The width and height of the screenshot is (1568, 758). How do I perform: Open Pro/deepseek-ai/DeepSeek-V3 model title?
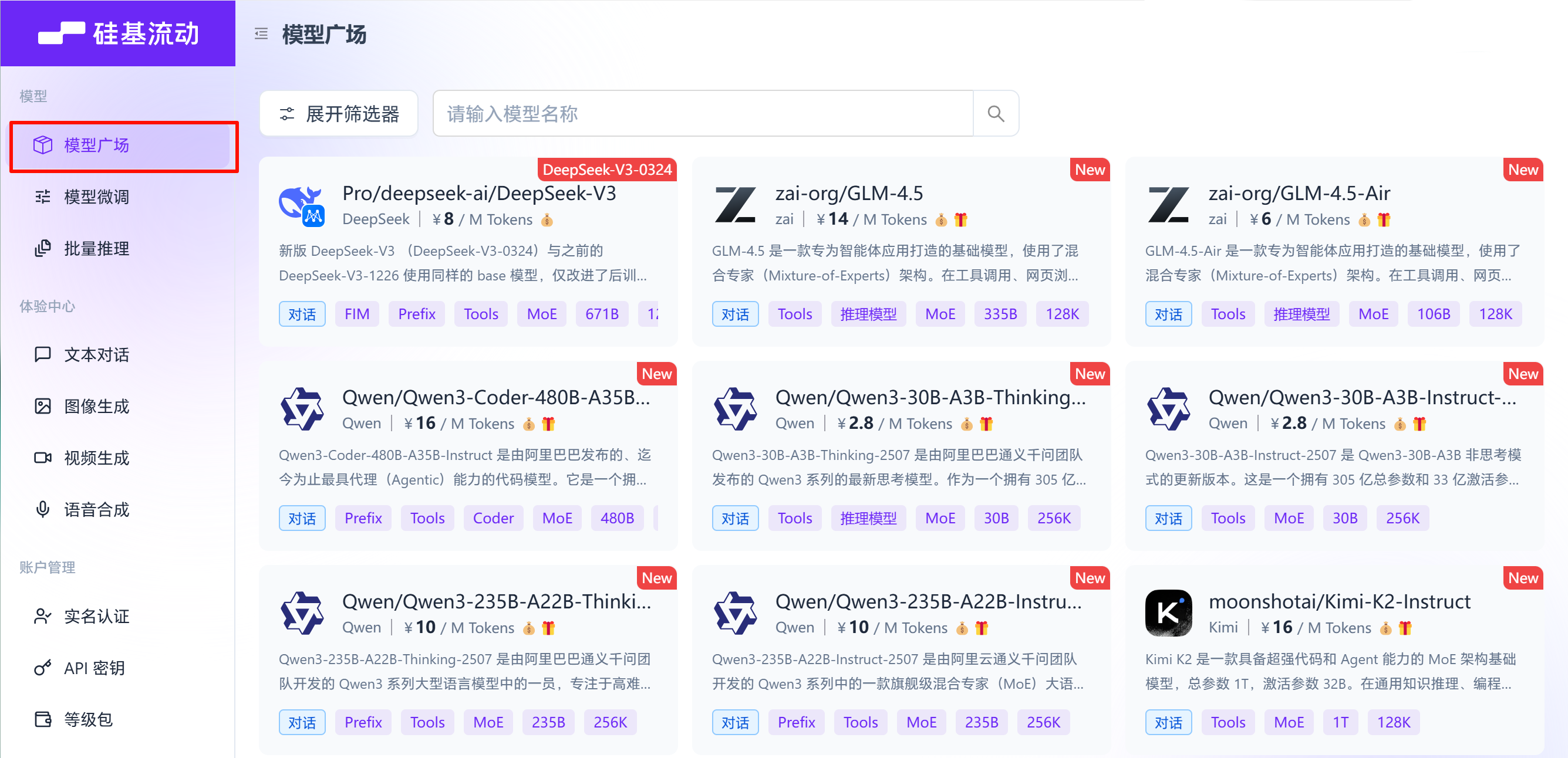coord(479,194)
